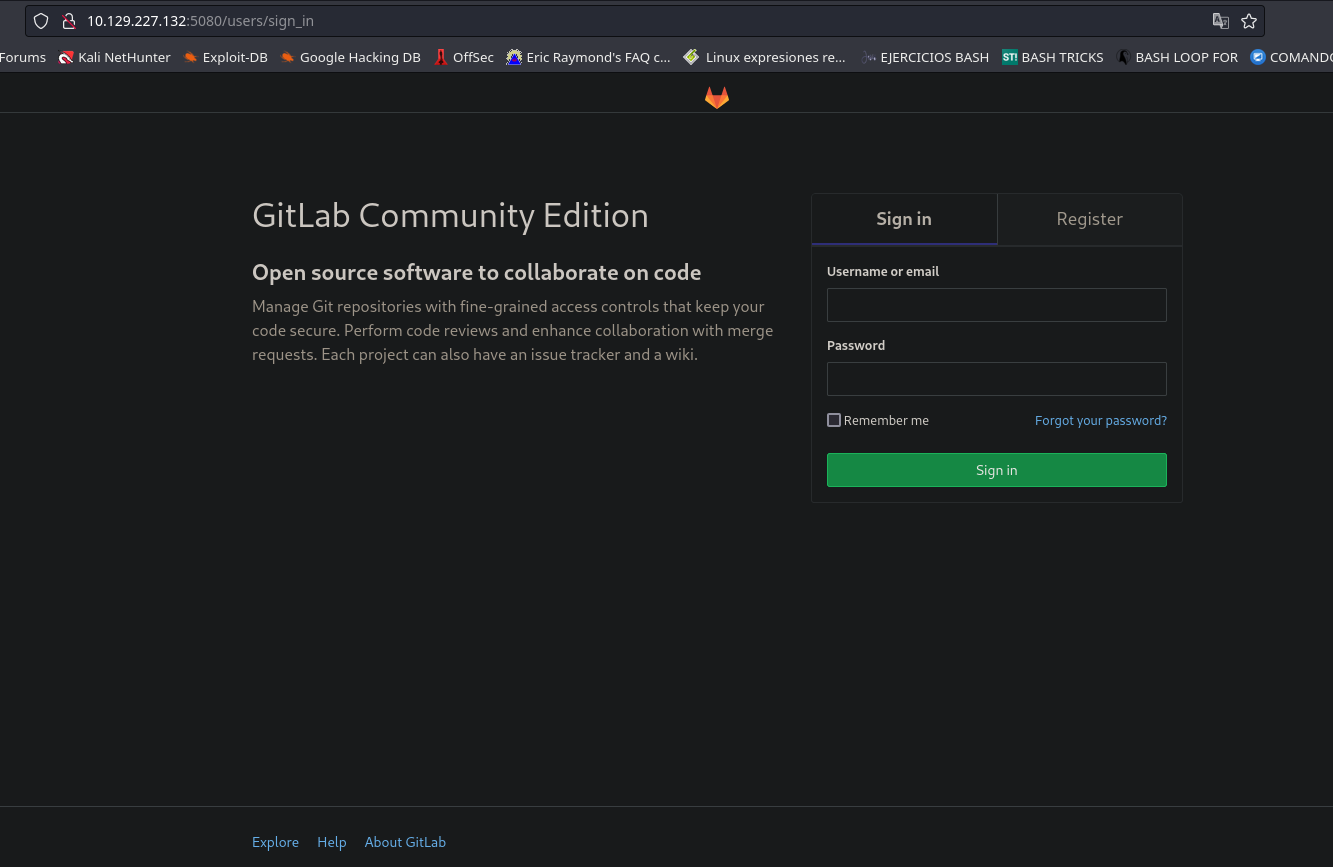Open the COMANDO bookmark
The image size is (1333, 867).
1292,57
